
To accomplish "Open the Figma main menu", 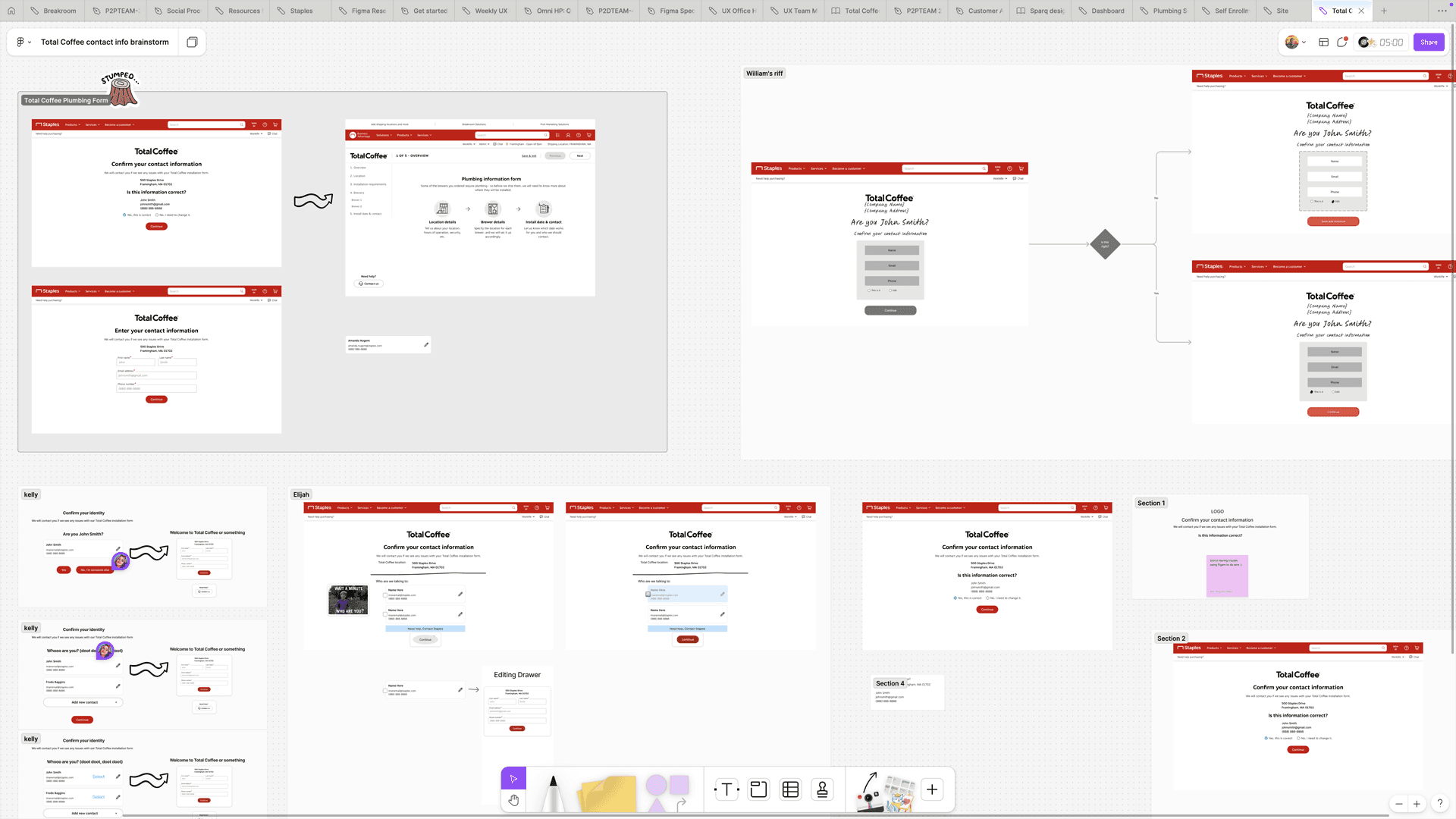I will (x=24, y=42).
